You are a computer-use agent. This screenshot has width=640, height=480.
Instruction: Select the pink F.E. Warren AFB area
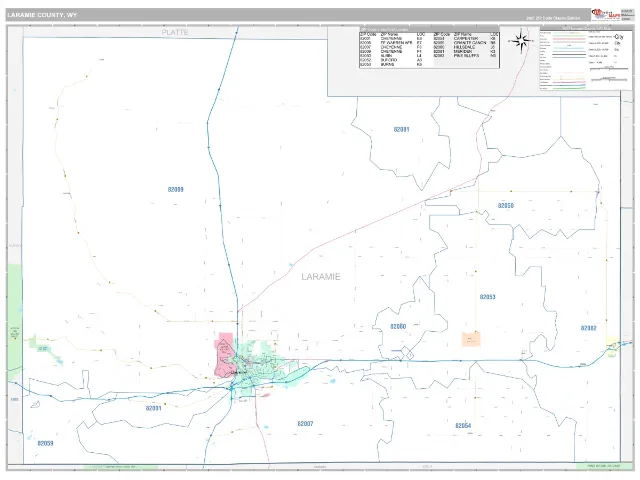click(x=224, y=355)
